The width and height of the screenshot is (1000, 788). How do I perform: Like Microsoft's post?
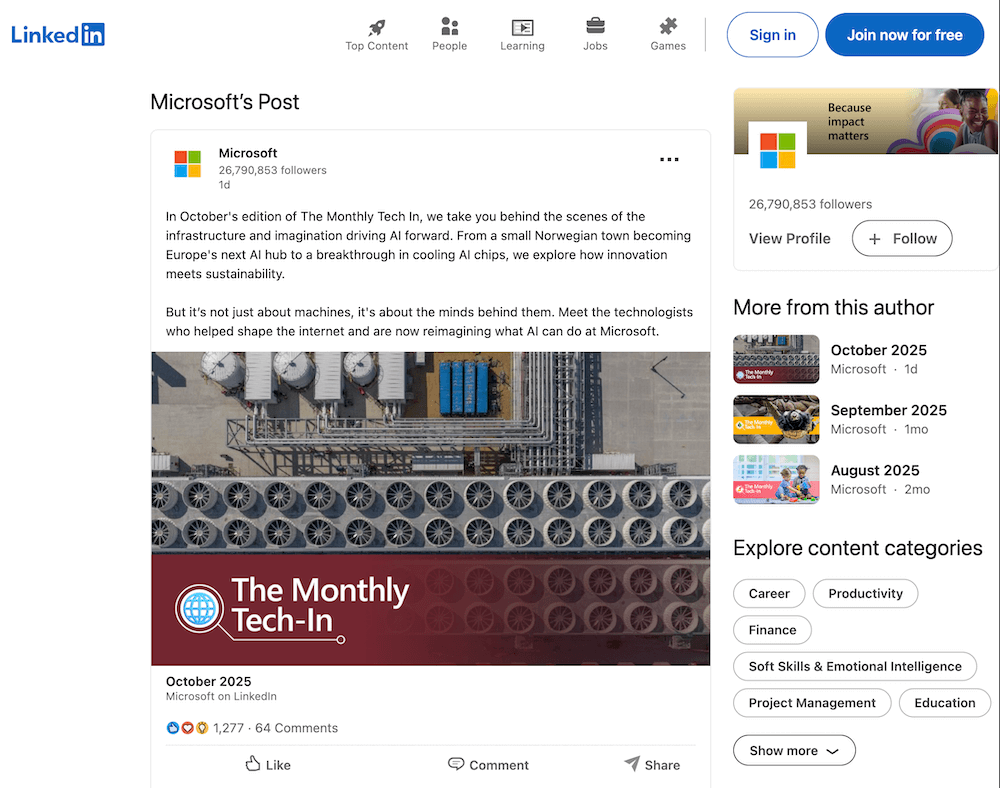[x=267, y=764]
